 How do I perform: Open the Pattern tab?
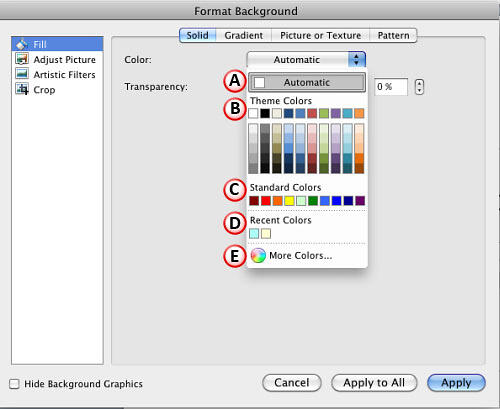pyautogui.click(x=393, y=35)
